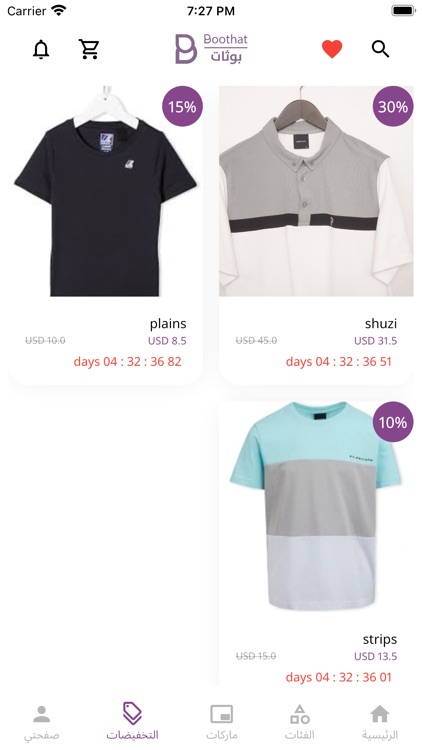The image size is (422, 750).
Task: Tap the 10% discount badge
Action: [393, 422]
